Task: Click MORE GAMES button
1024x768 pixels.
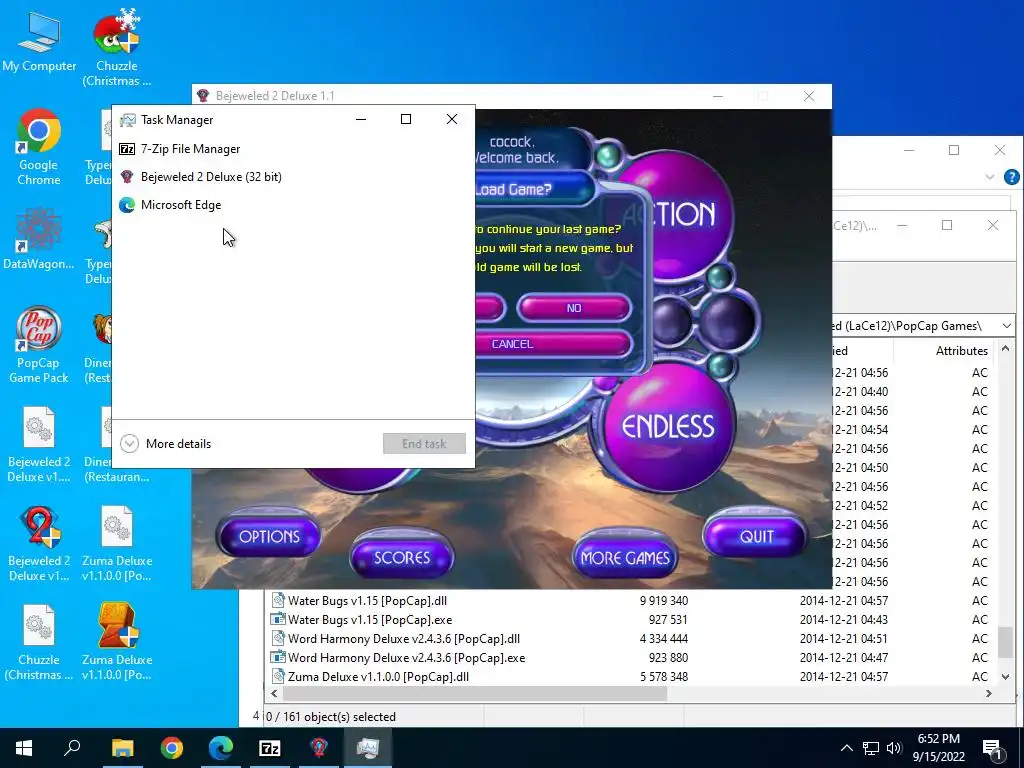Action: pos(625,558)
